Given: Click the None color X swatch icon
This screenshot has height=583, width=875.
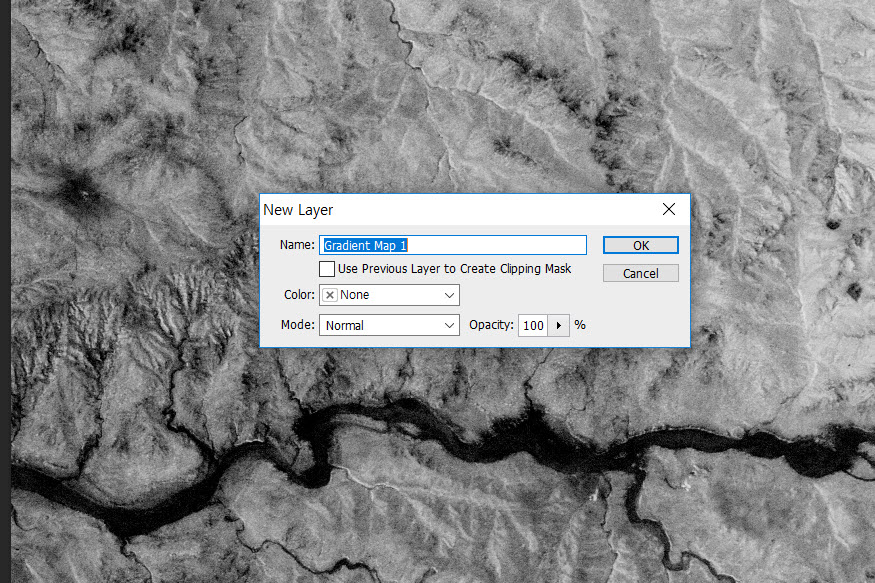Looking at the screenshot, I should pos(330,295).
